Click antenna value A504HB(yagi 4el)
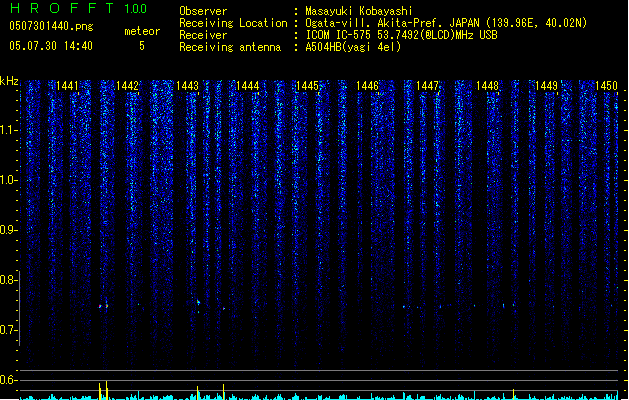 pyautogui.click(x=353, y=47)
